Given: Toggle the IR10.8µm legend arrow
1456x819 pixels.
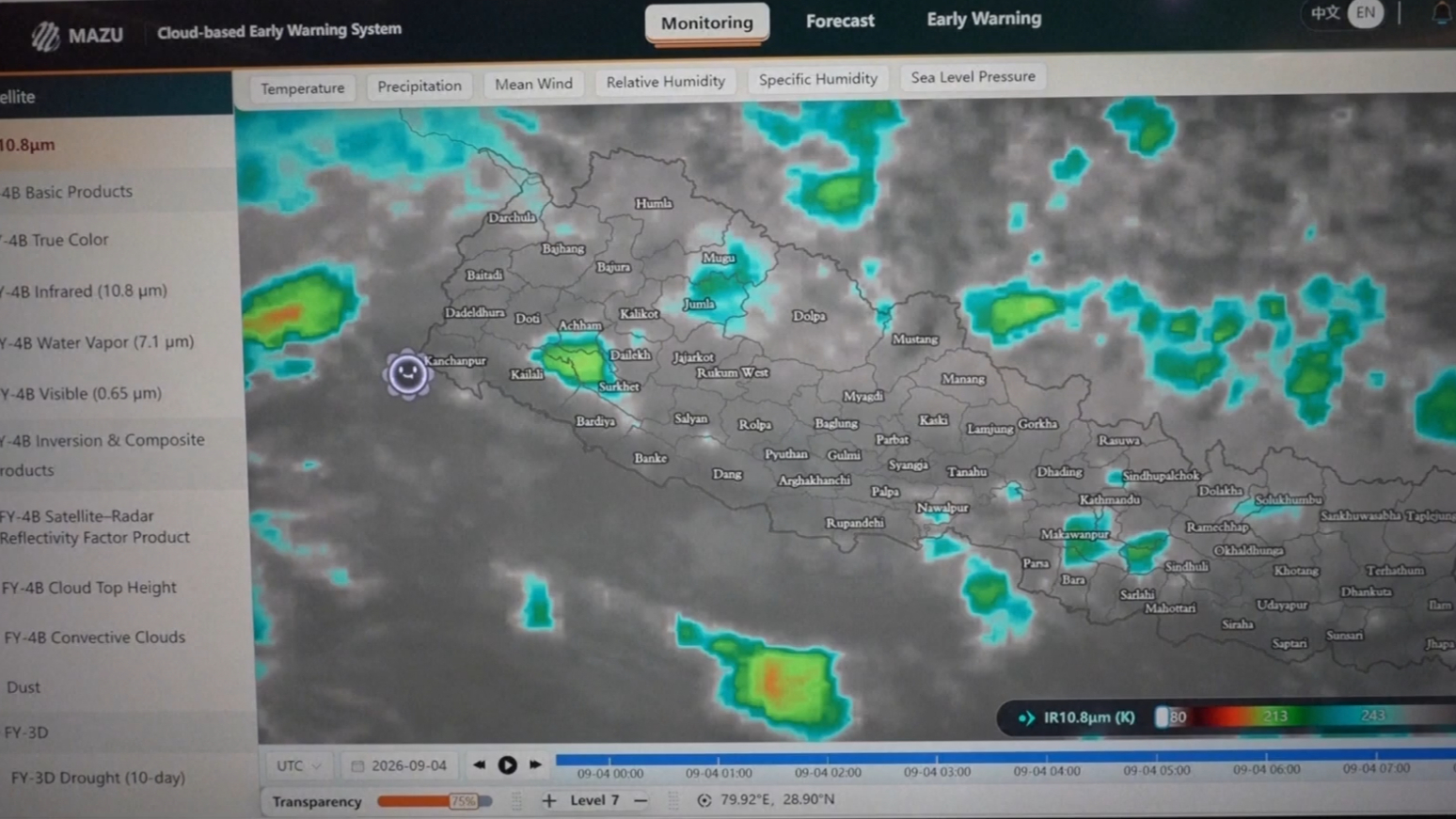Looking at the screenshot, I should click(x=1026, y=718).
